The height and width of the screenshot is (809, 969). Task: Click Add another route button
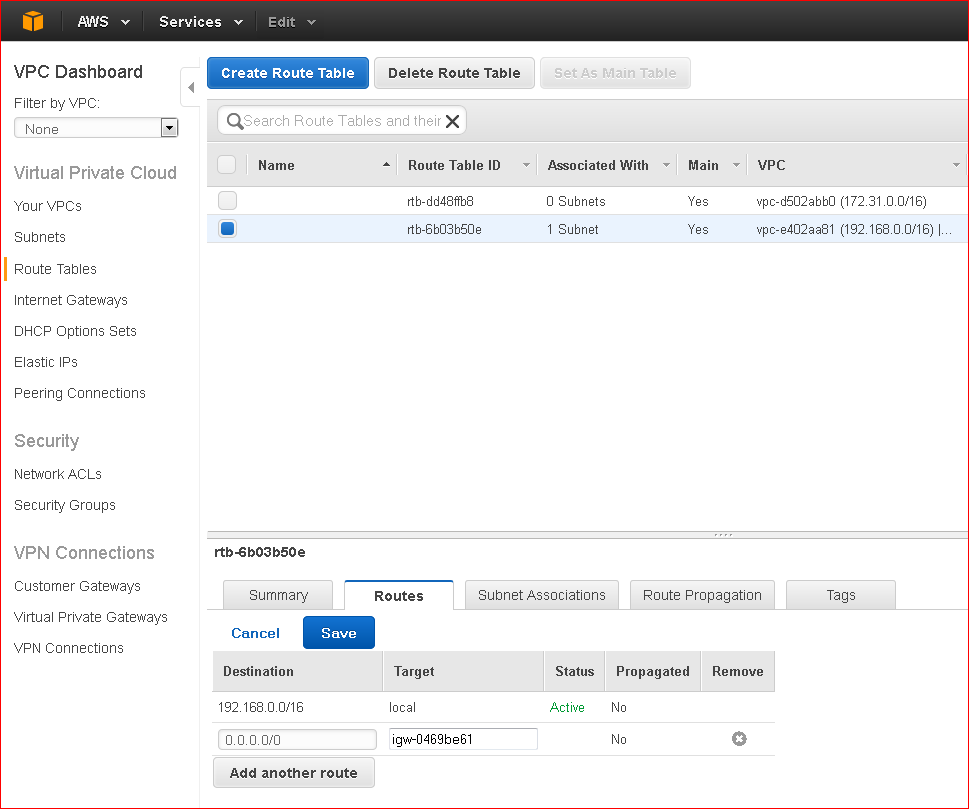click(x=294, y=773)
